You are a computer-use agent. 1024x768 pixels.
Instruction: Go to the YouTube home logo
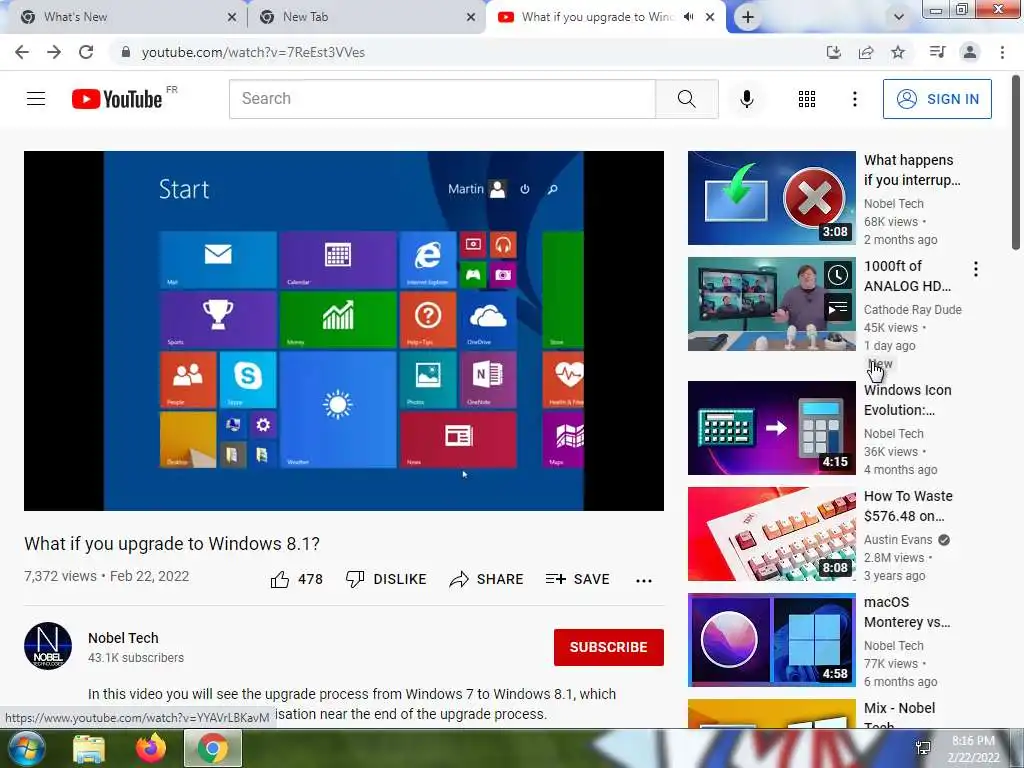pyautogui.click(x=117, y=99)
